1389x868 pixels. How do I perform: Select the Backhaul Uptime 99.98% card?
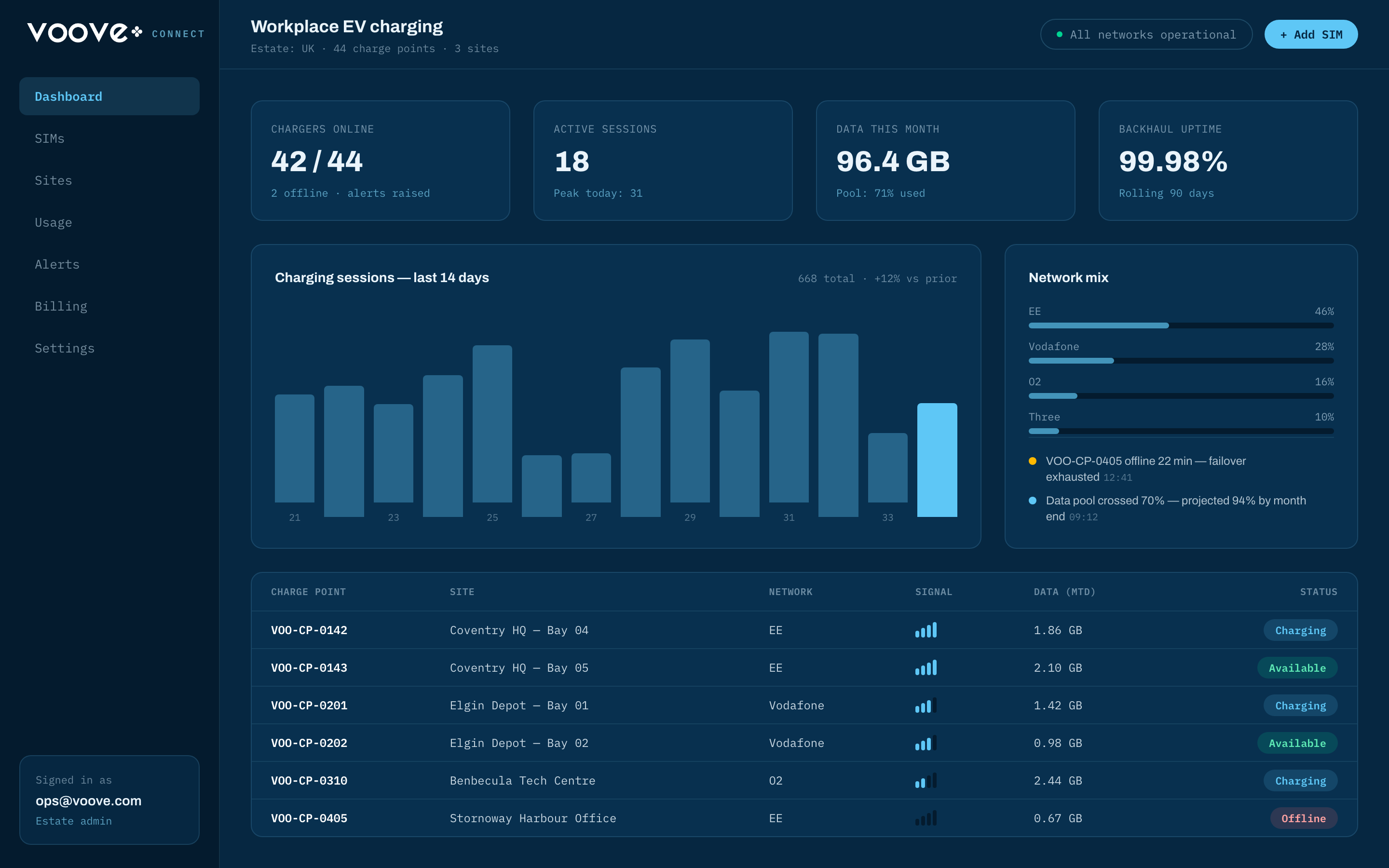point(1228,161)
